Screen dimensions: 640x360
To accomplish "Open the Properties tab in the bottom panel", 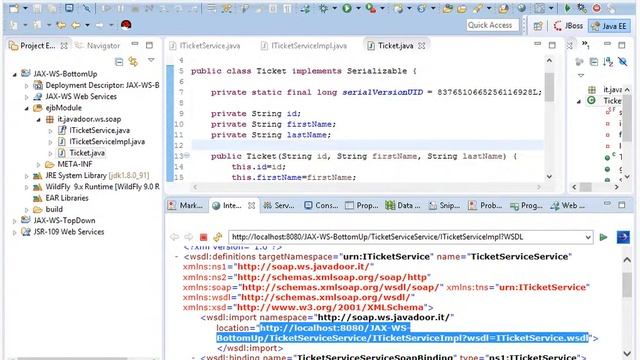I will (362, 206).
